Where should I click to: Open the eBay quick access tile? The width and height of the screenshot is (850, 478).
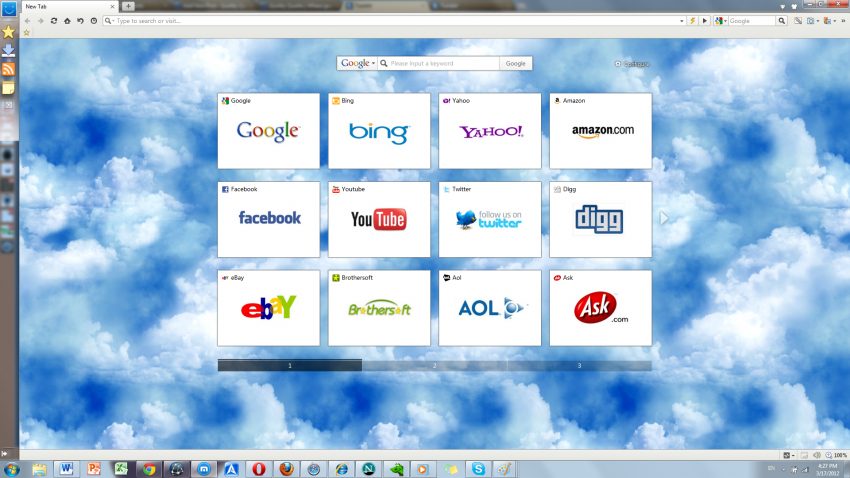(269, 308)
